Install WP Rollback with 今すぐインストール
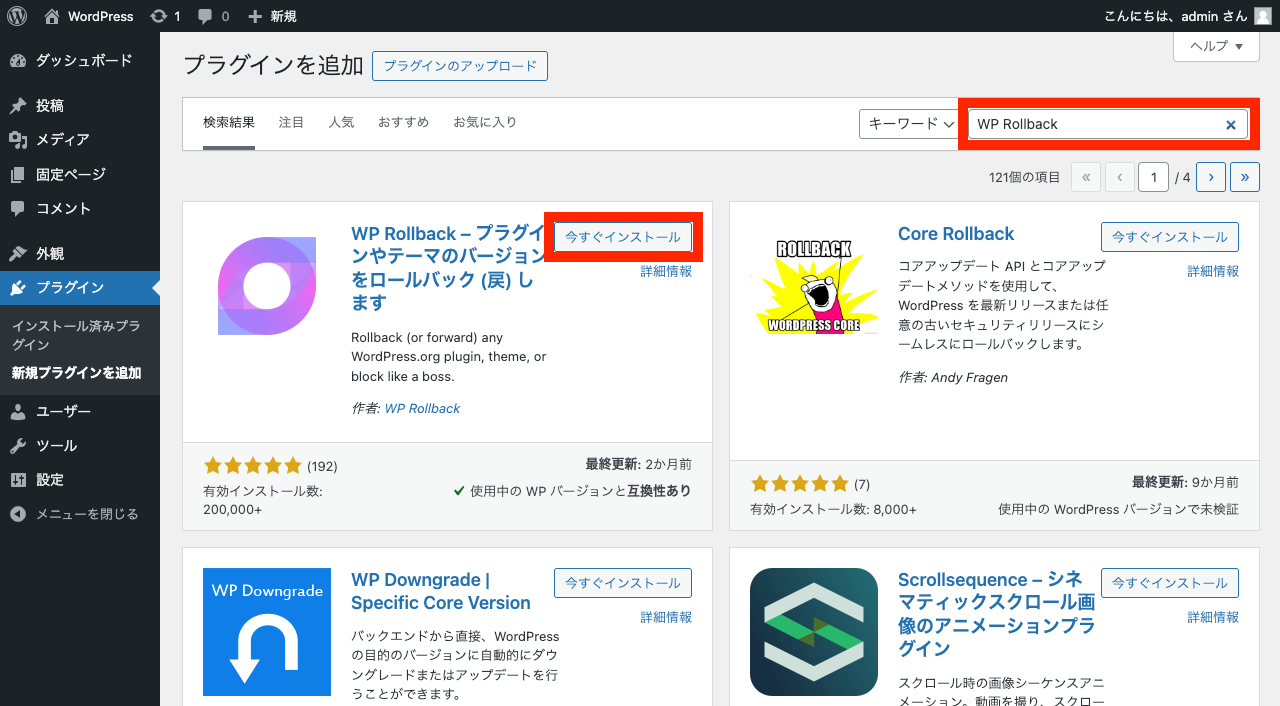The image size is (1280, 706). (623, 237)
